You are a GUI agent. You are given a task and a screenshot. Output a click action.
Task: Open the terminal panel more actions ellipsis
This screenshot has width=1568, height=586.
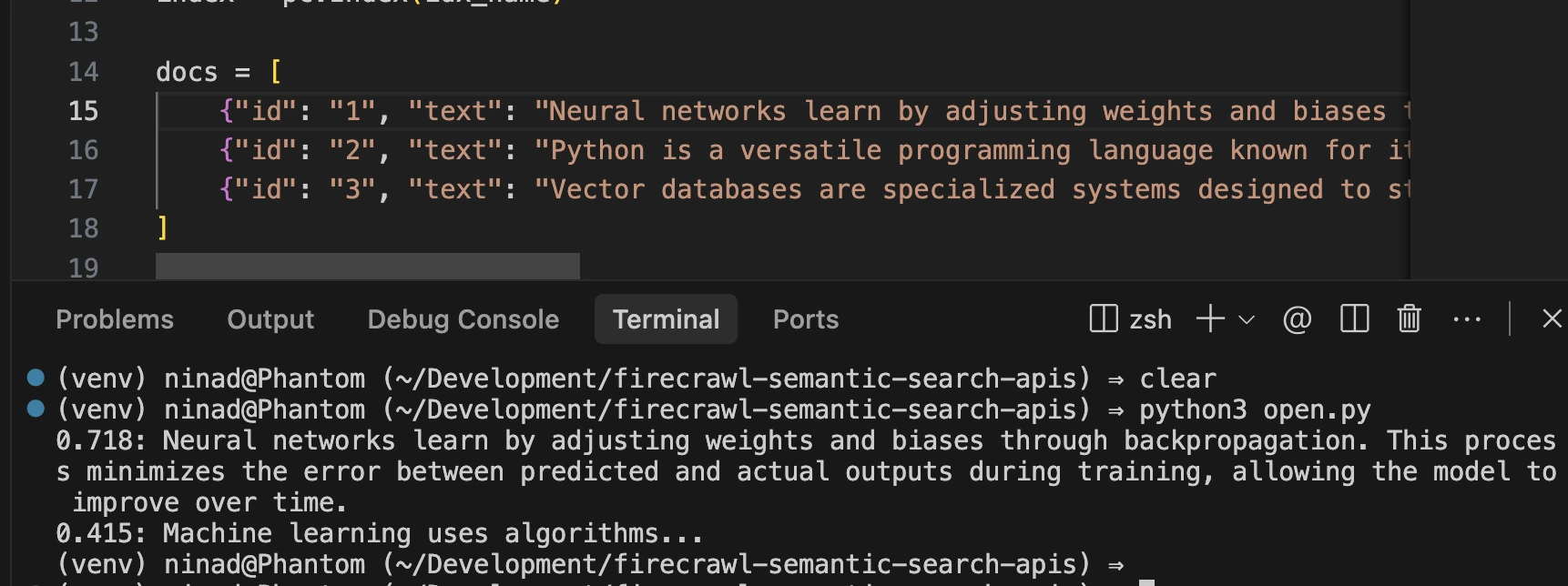click(1466, 319)
